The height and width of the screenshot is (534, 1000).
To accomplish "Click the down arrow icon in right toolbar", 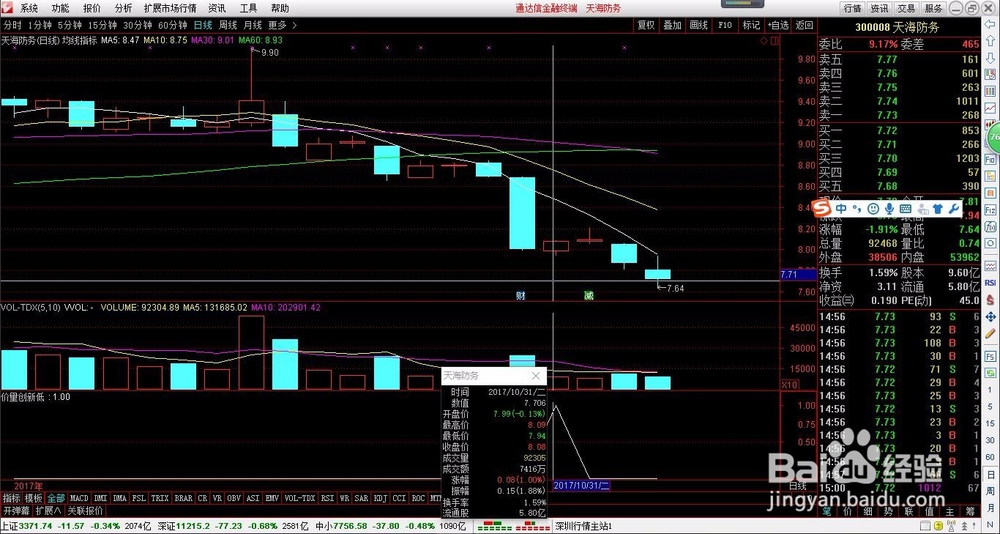I will click(x=990, y=58).
